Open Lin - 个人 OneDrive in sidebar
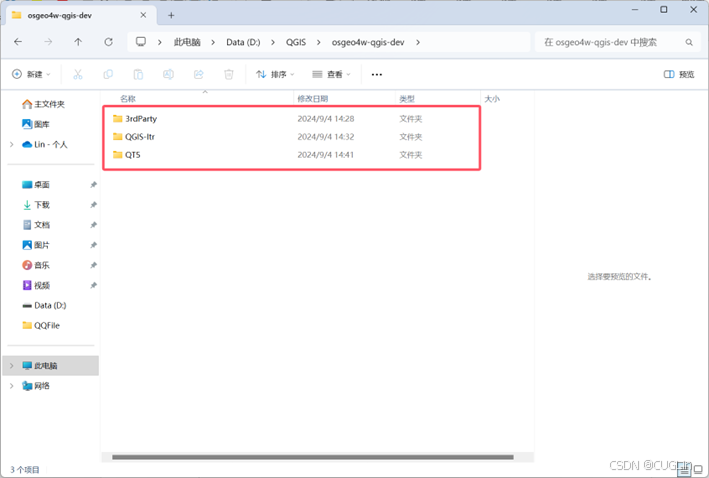This screenshot has height=478, width=709. point(45,144)
